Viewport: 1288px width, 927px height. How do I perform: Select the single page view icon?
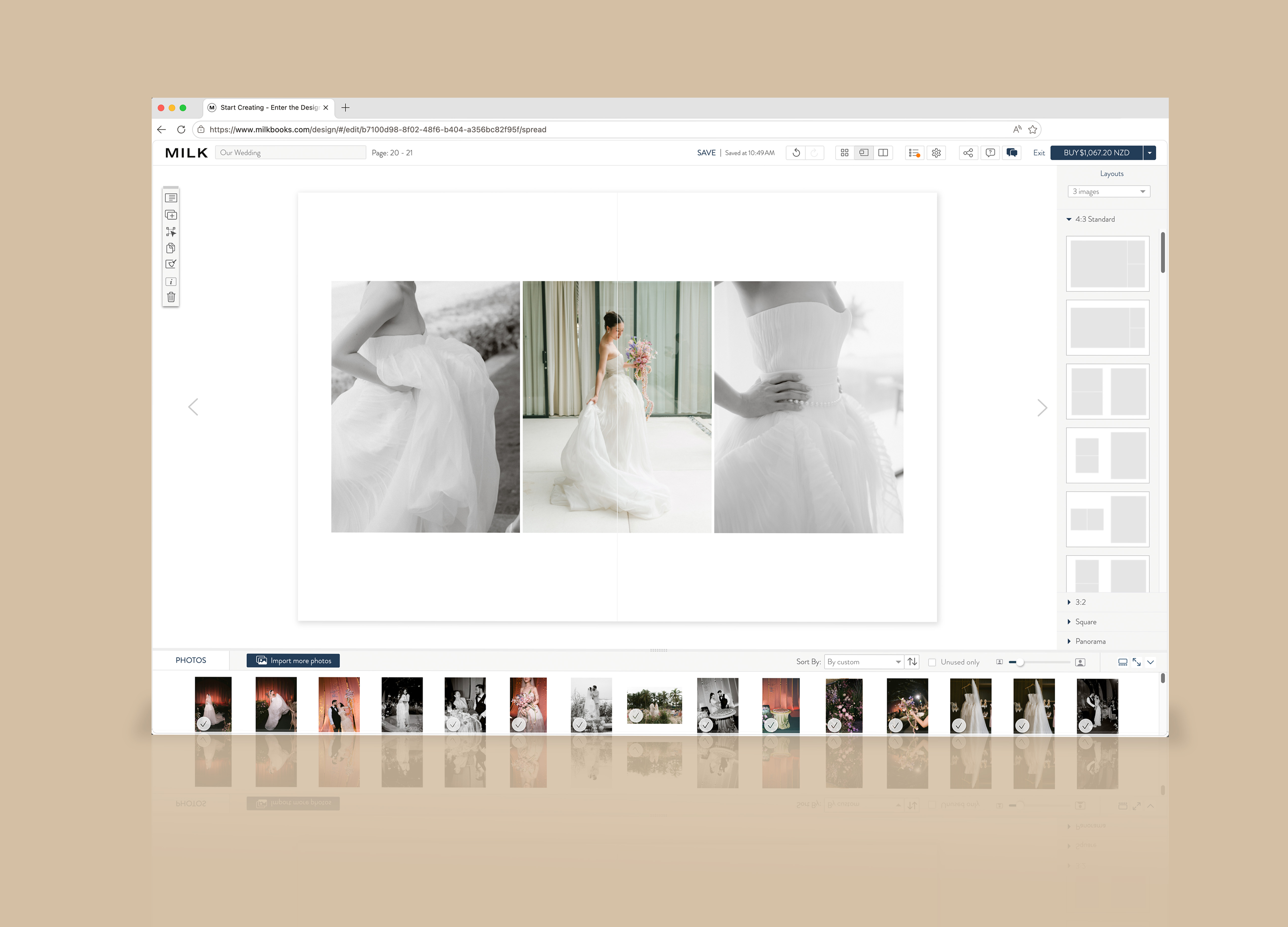click(864, 153)
